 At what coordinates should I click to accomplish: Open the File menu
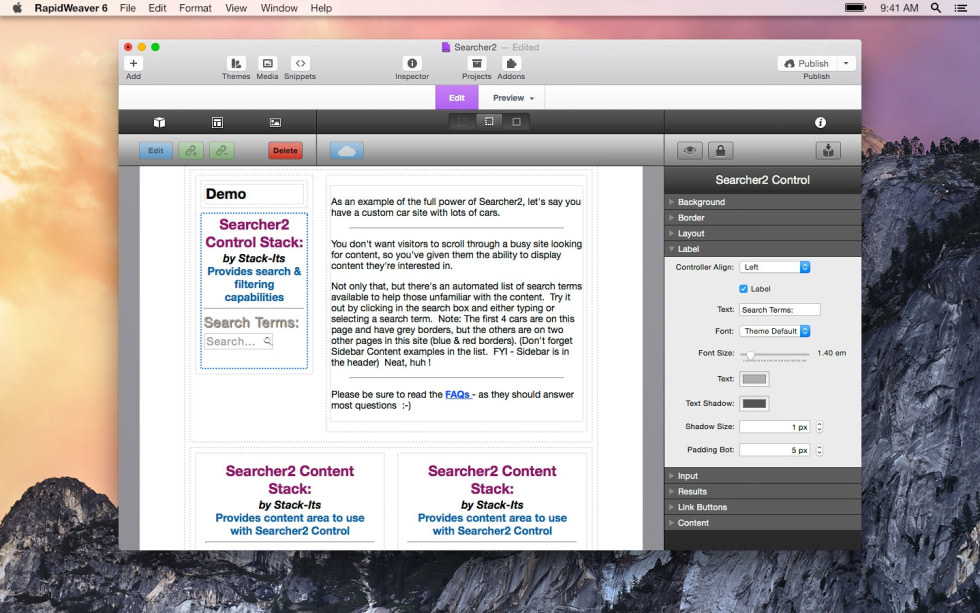tap(128, 8)
